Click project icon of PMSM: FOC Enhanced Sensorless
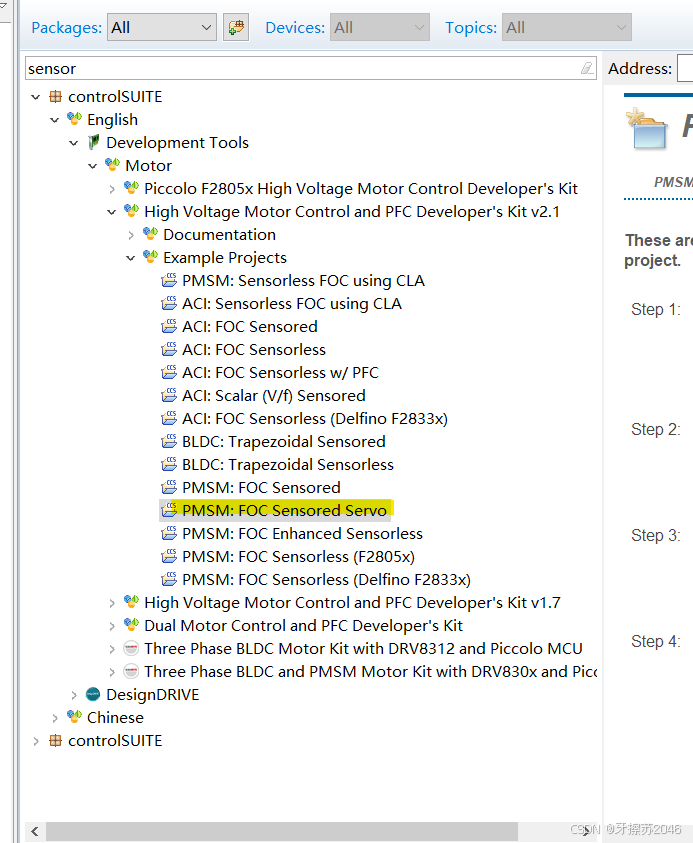This screenshot has width=693, height=843. pyautogui.click(x=169, y=533)
